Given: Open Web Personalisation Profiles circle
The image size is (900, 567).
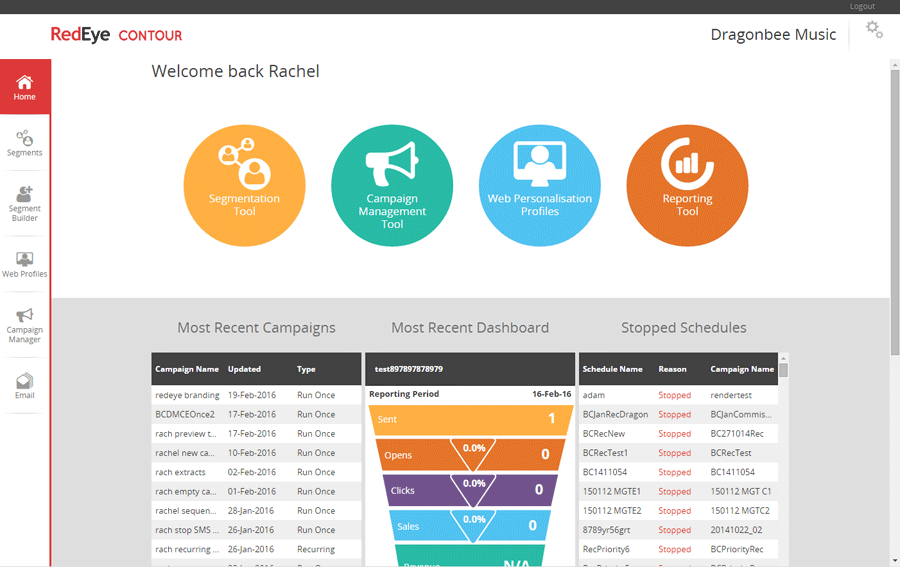Looking at the screenshot, I should click(x=539, y=186).
